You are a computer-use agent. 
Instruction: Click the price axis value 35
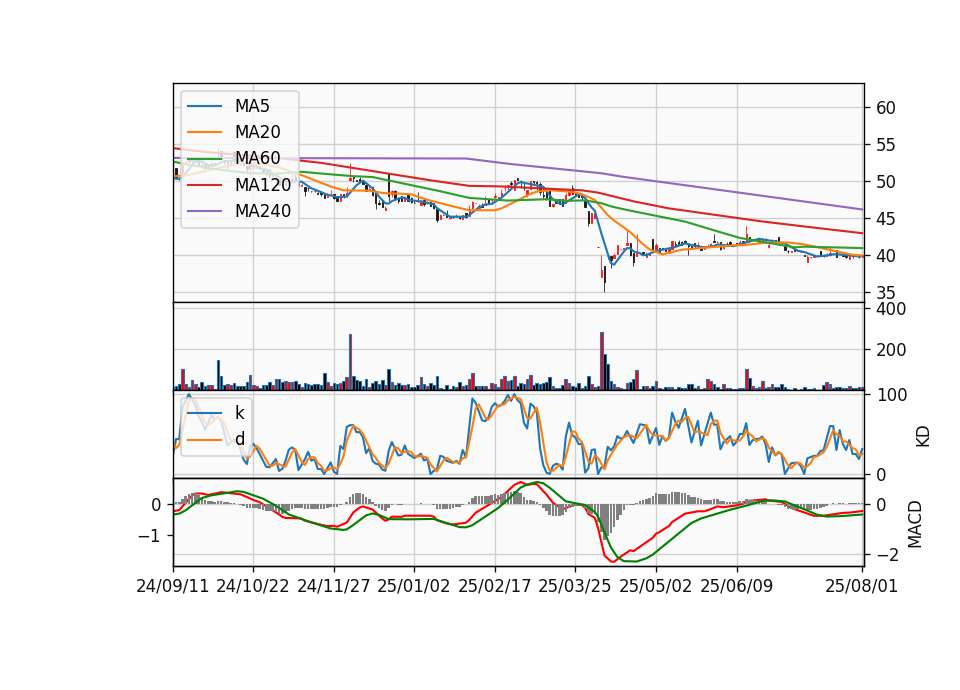click(885, 293)
